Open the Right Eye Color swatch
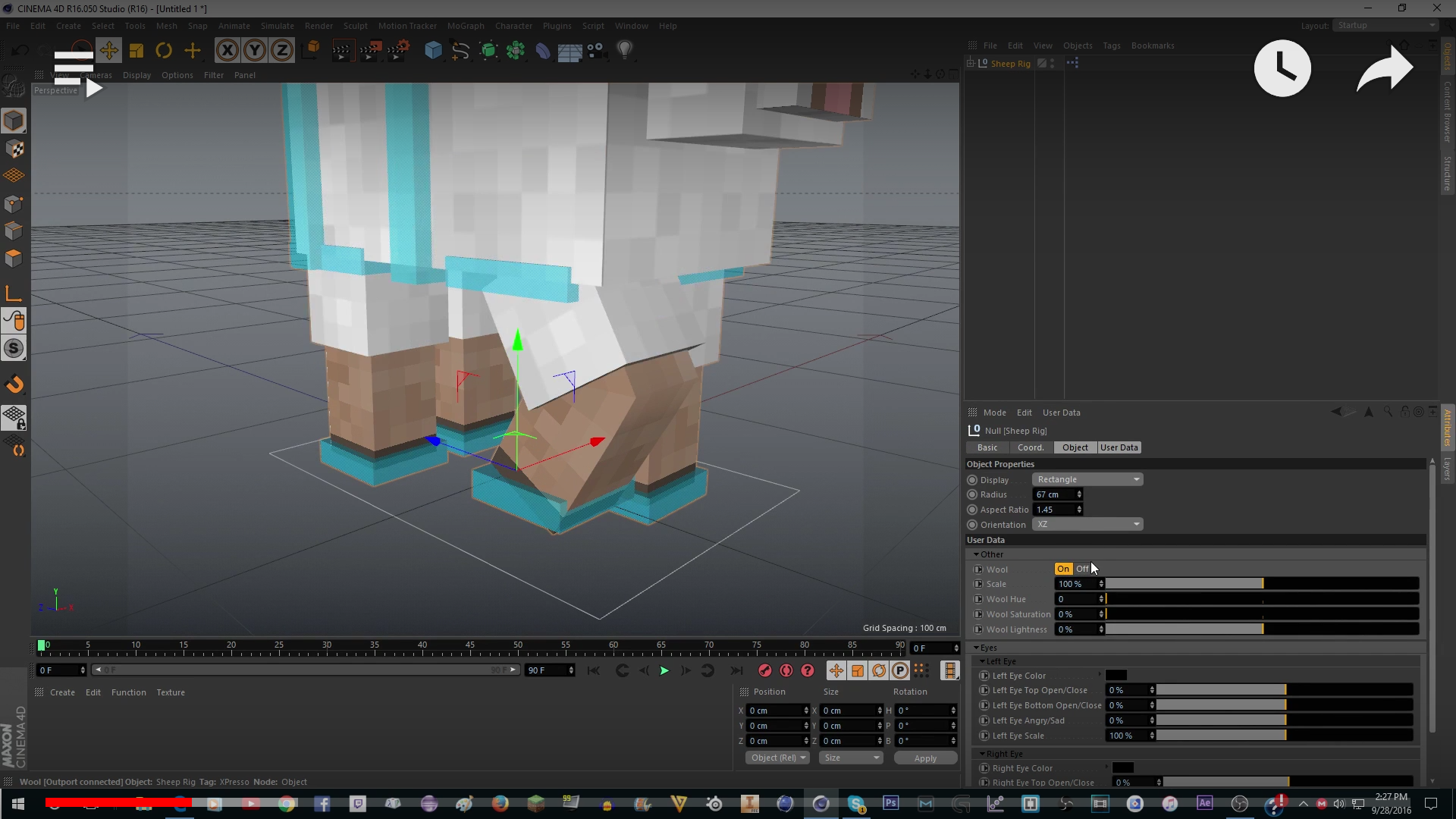 tap(1123, 768)
